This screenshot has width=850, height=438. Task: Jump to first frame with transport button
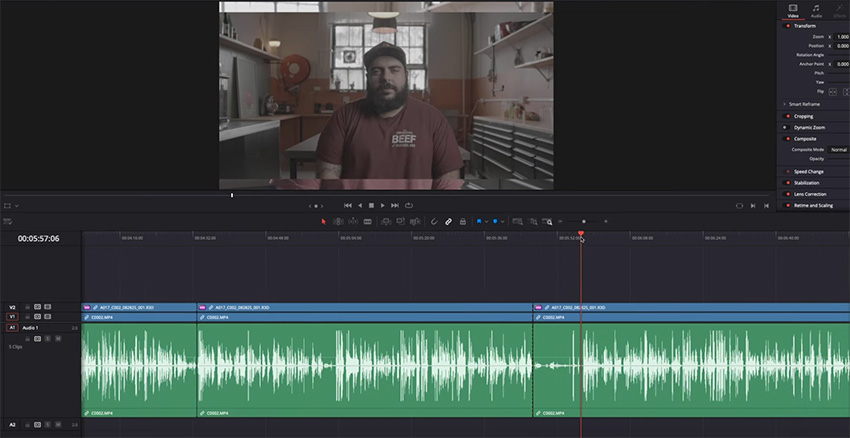(347, 205)
